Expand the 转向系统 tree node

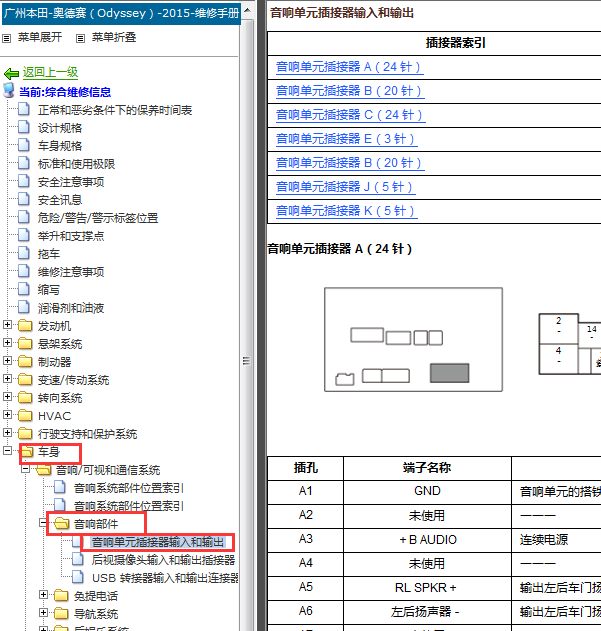click(7, 396)
